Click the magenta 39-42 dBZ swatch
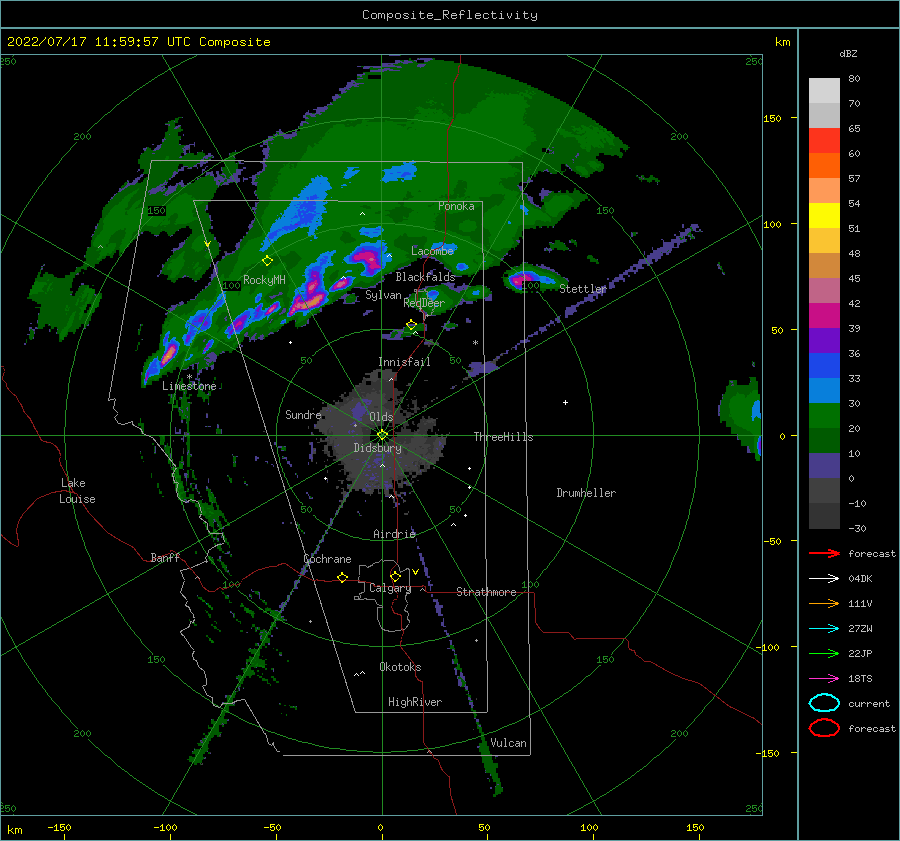The image size is (900, 841). [x=824, y=316]
